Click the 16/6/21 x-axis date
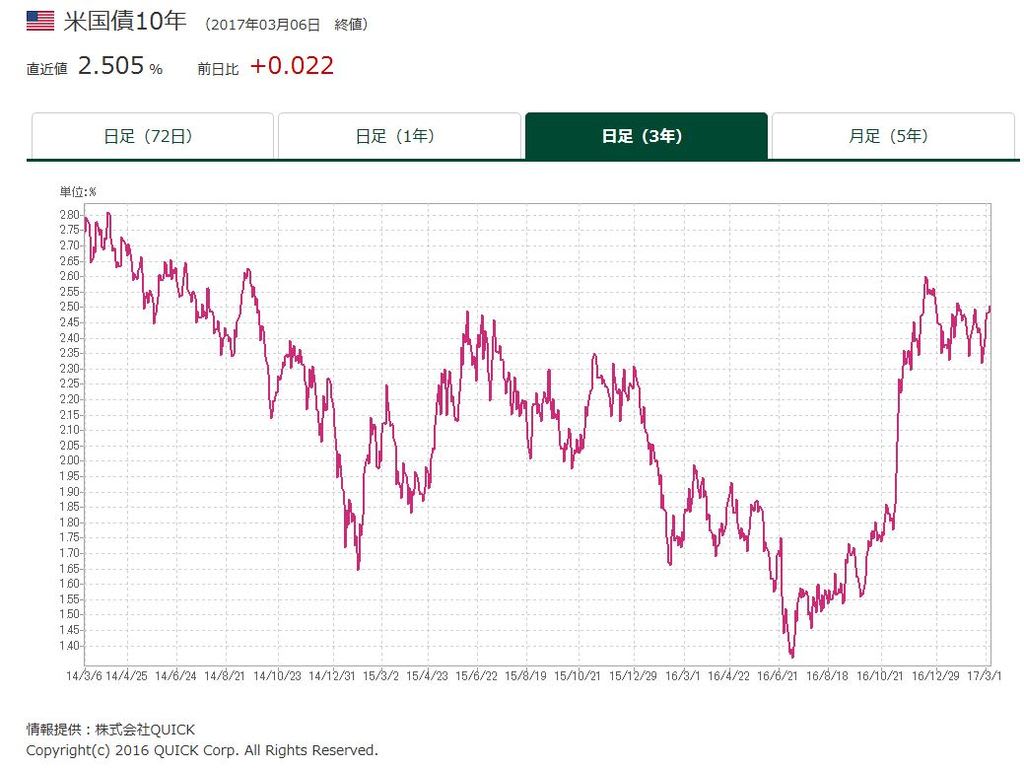 [x=777, y=675]
